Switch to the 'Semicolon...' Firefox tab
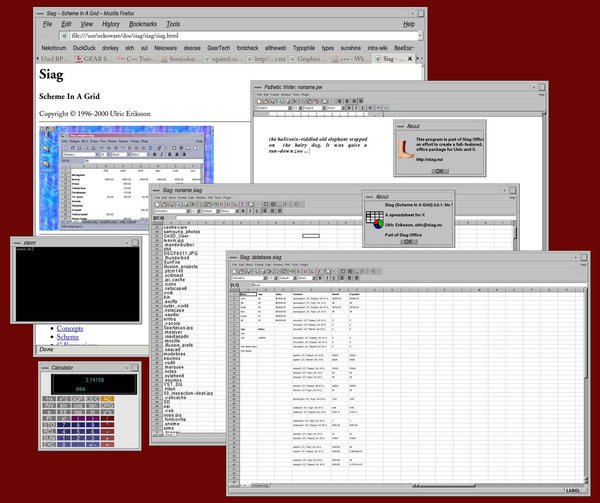The width and height of the screenshot is (600, 503). point(180,59)
